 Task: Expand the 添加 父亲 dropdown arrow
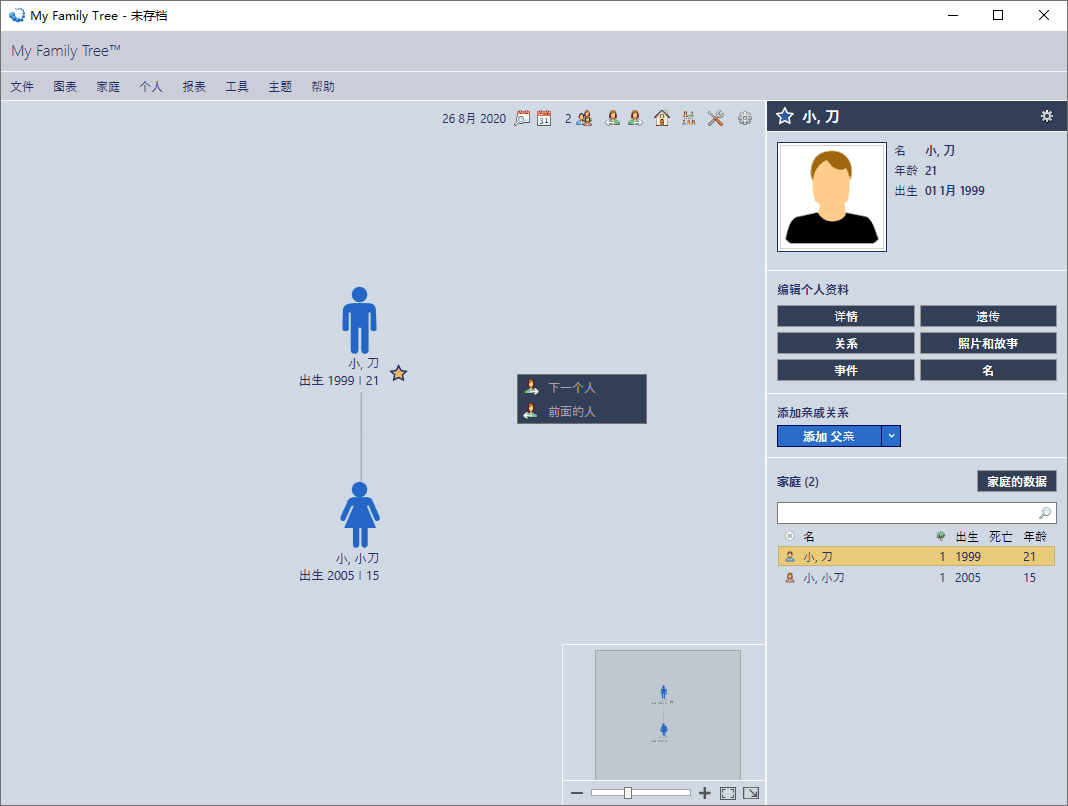(890, 436)
